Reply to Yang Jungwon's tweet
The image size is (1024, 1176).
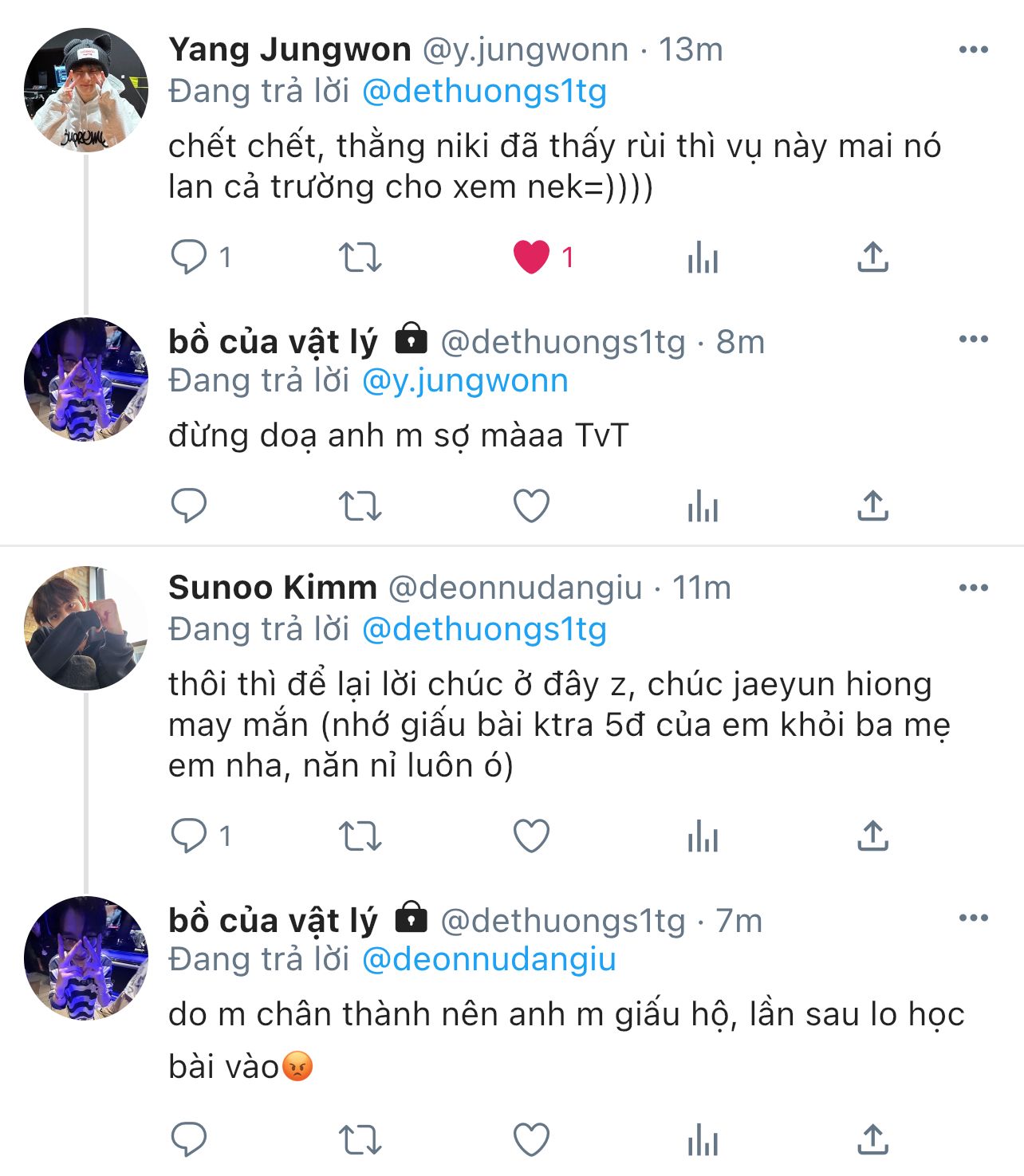point(189,258)
